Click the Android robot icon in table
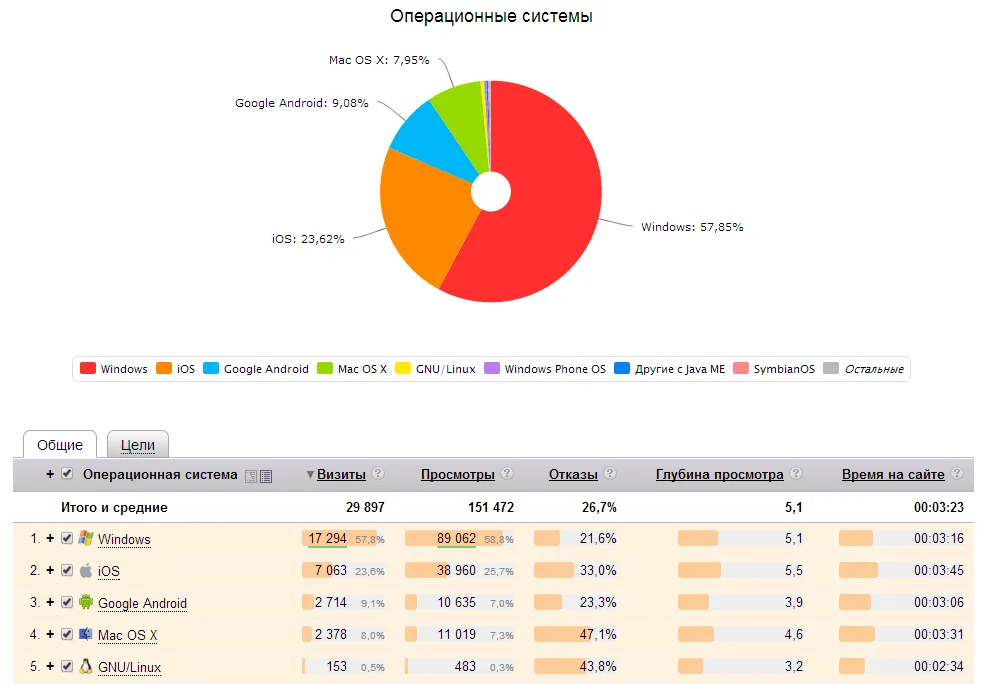Screen dimensions: 991x684 (86, 602)
